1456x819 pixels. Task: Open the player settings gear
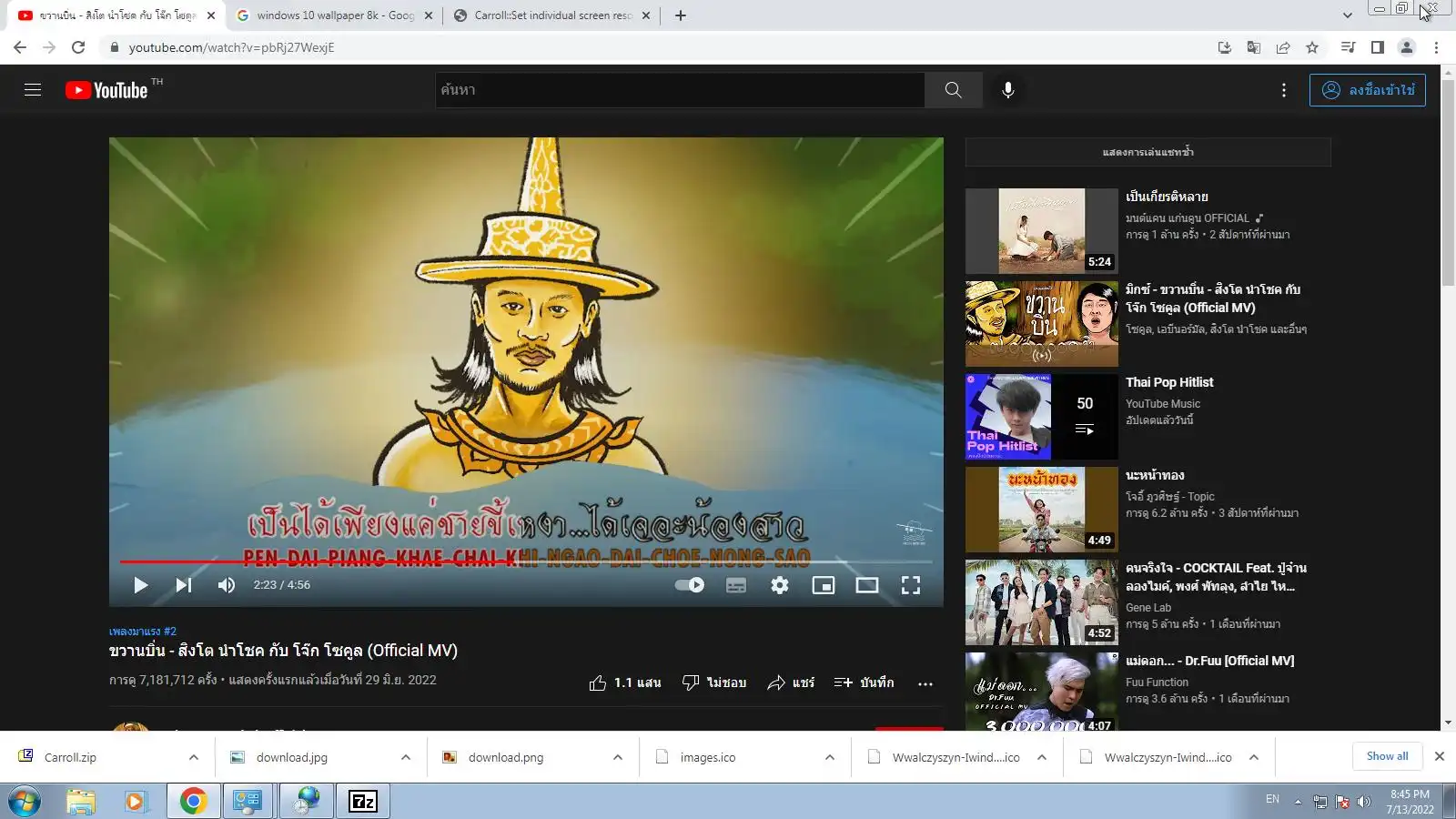(x=780, y=585)
